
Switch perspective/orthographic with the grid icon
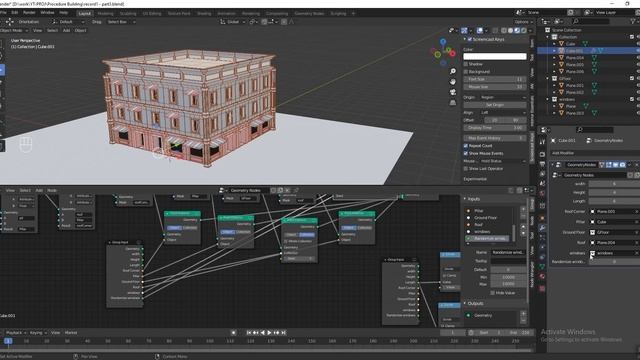click(x=453, y=102)
